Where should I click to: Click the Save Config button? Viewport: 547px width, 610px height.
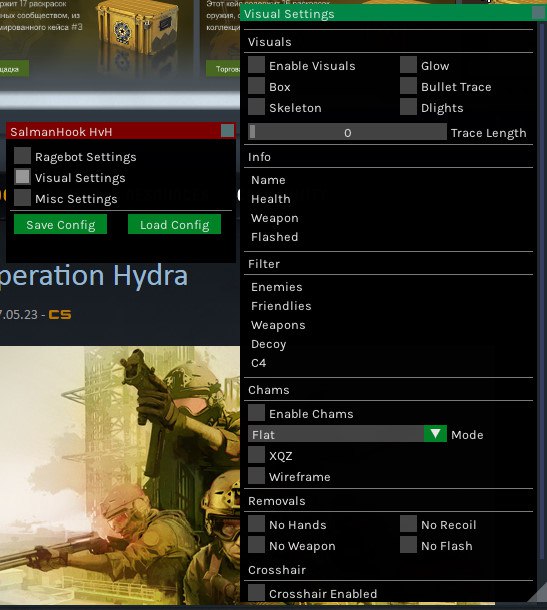(x=60, y=224)
